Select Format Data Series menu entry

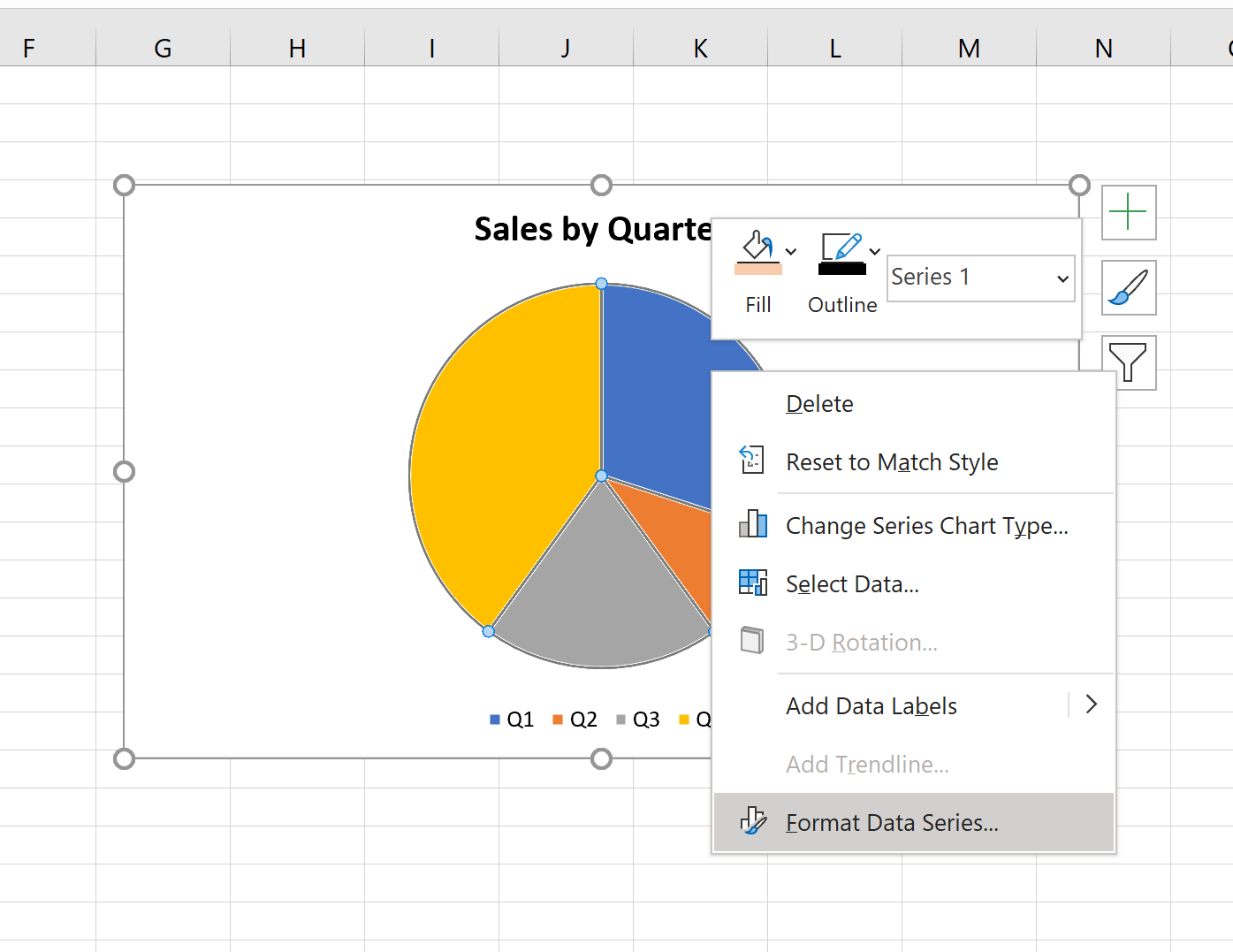tap(892, 823)
